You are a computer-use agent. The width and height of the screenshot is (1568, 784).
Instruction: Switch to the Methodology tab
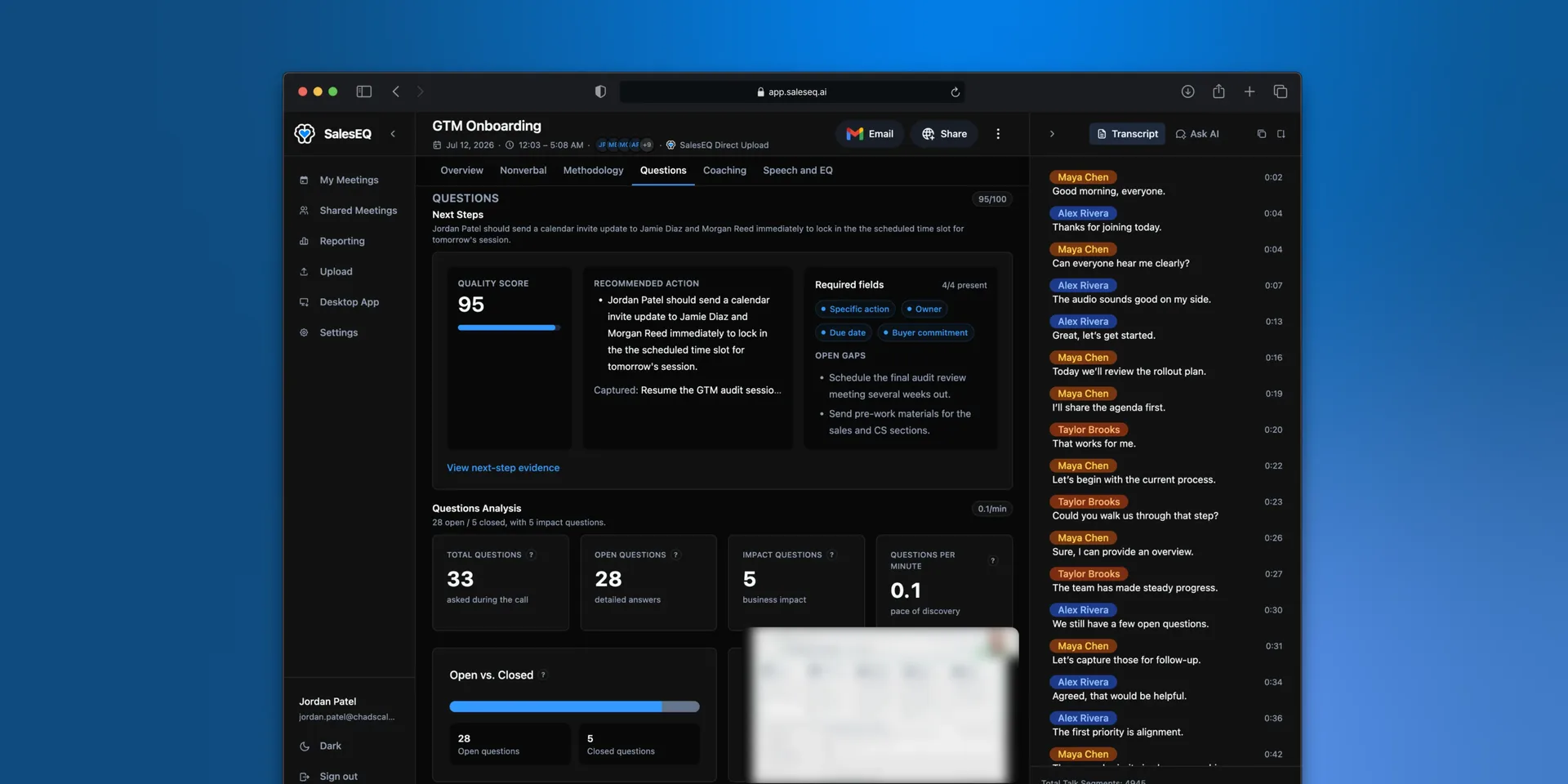point(594,171)
